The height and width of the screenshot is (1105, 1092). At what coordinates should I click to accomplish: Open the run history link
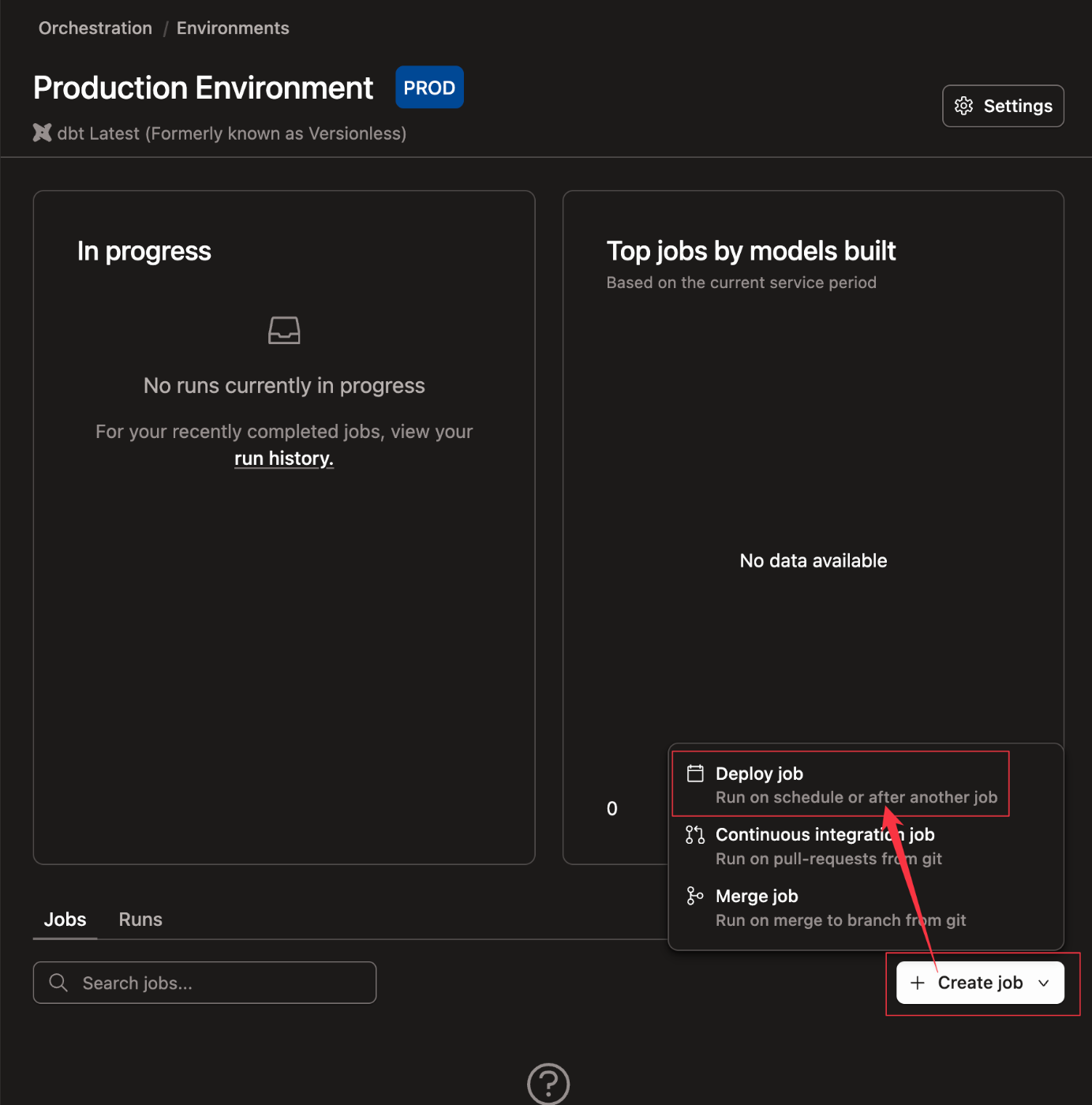point(284,459)
